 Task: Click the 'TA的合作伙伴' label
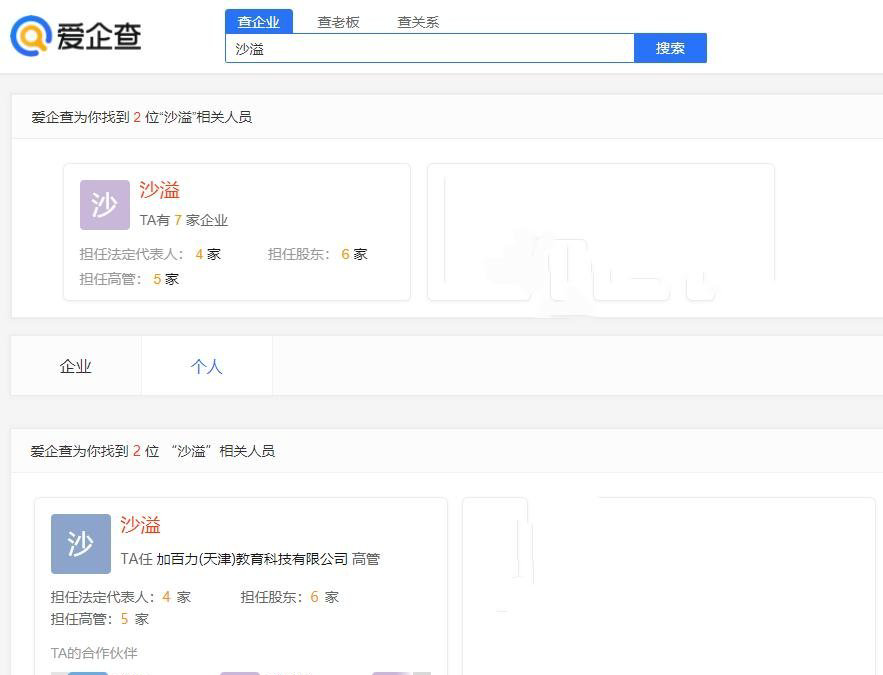[x=94, y=653]
